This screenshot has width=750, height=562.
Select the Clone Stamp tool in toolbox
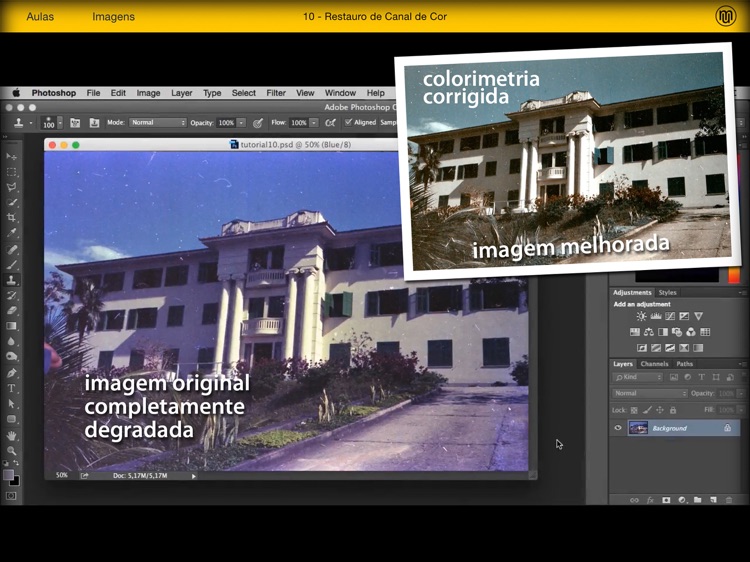[x=11, y=280]
